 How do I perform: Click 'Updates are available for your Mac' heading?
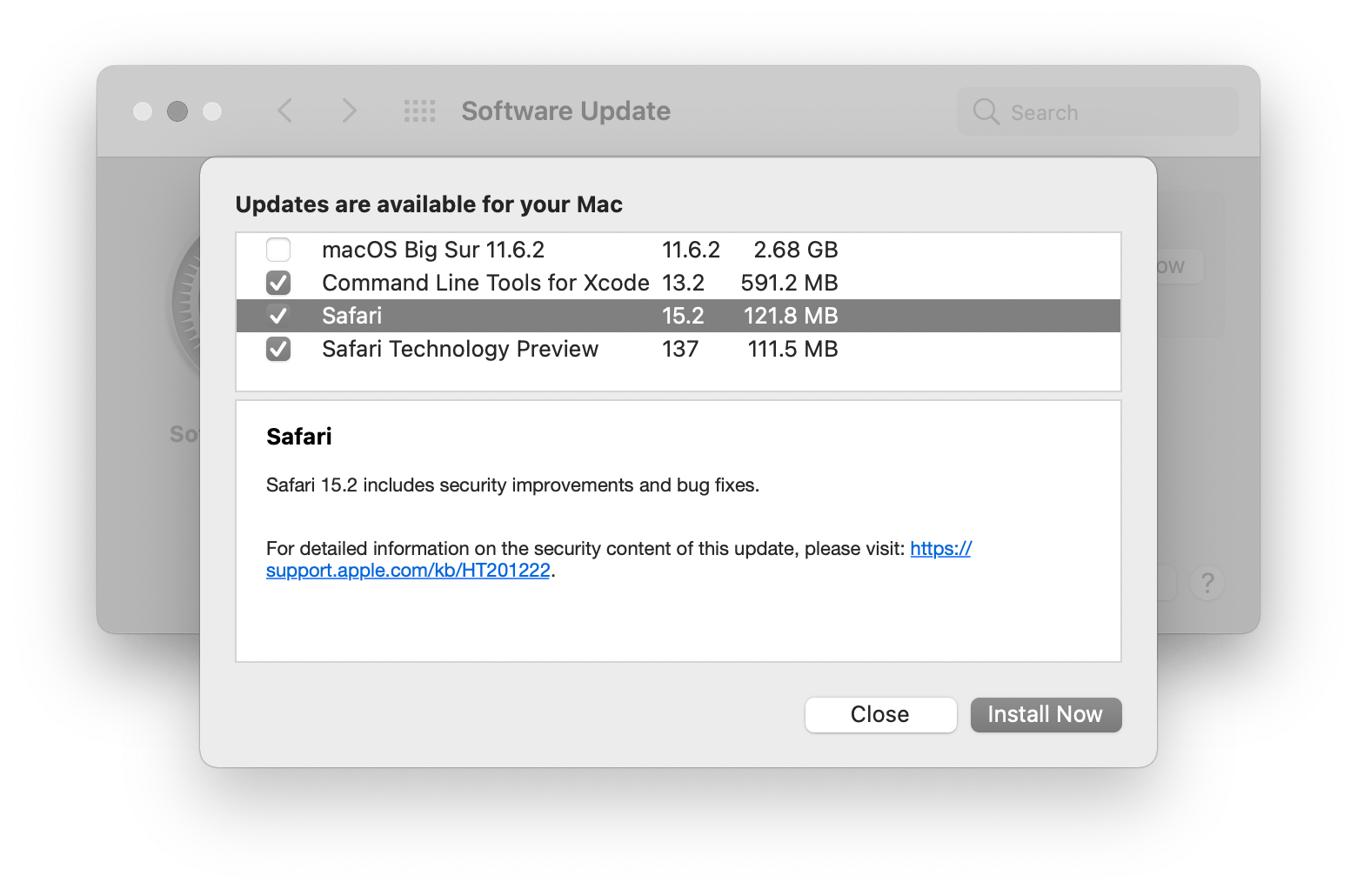pos(429,204)
